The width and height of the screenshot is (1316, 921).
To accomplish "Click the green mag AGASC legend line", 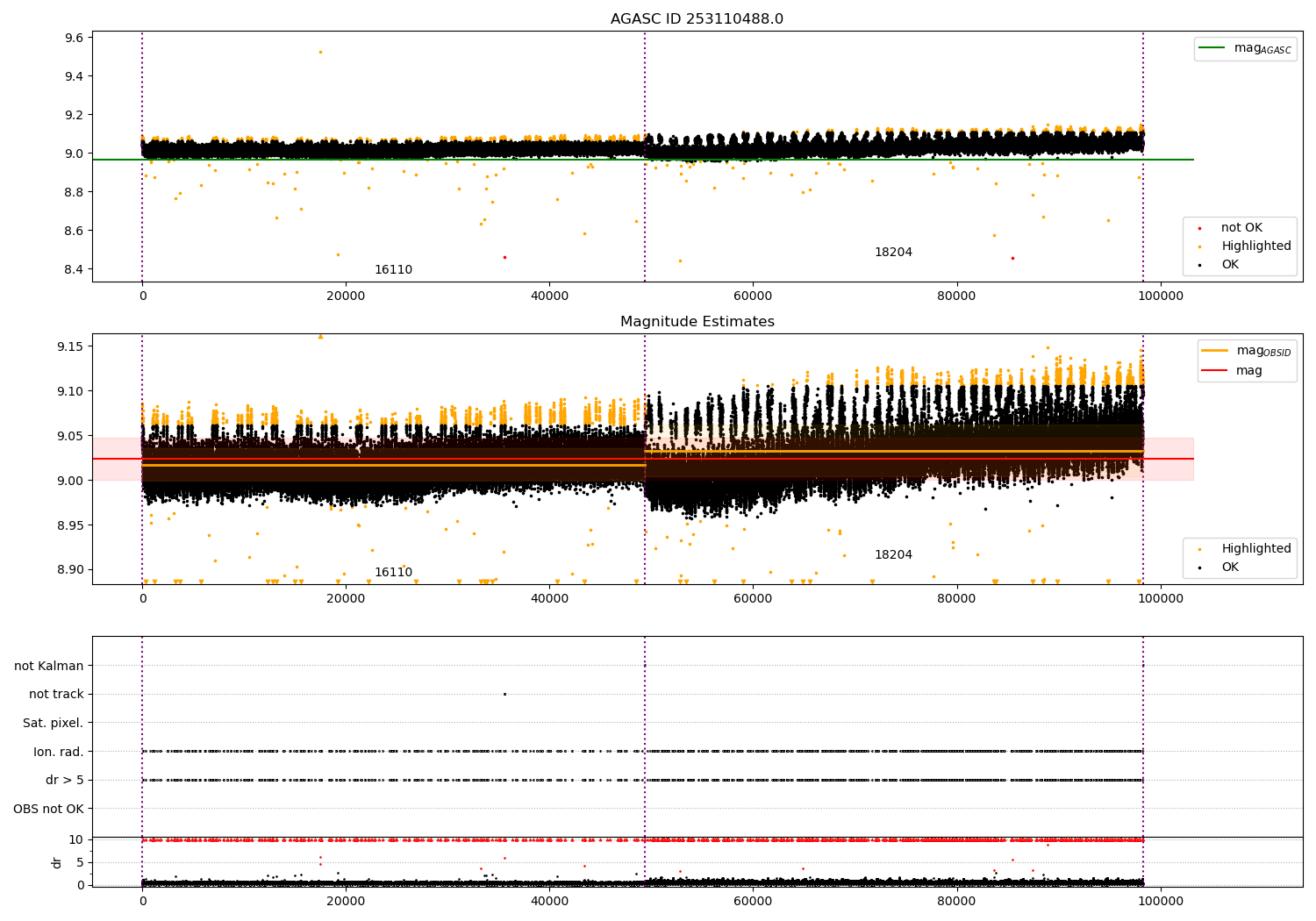I will [1212, 48].
